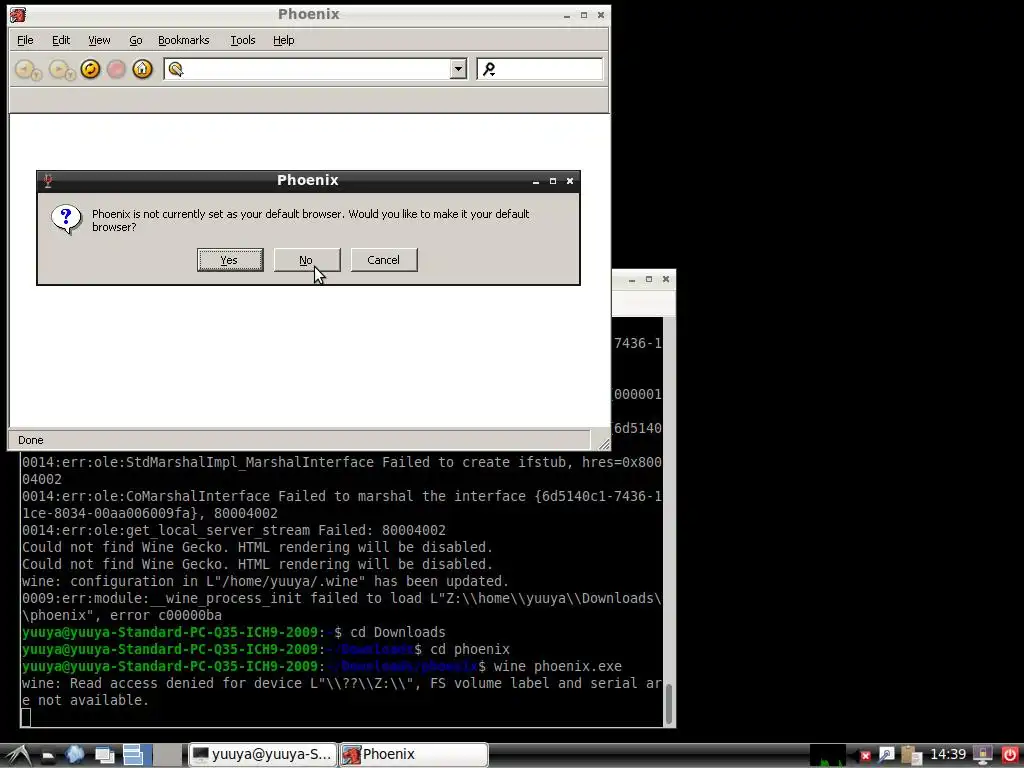Open the Go menu

(136, 40)
